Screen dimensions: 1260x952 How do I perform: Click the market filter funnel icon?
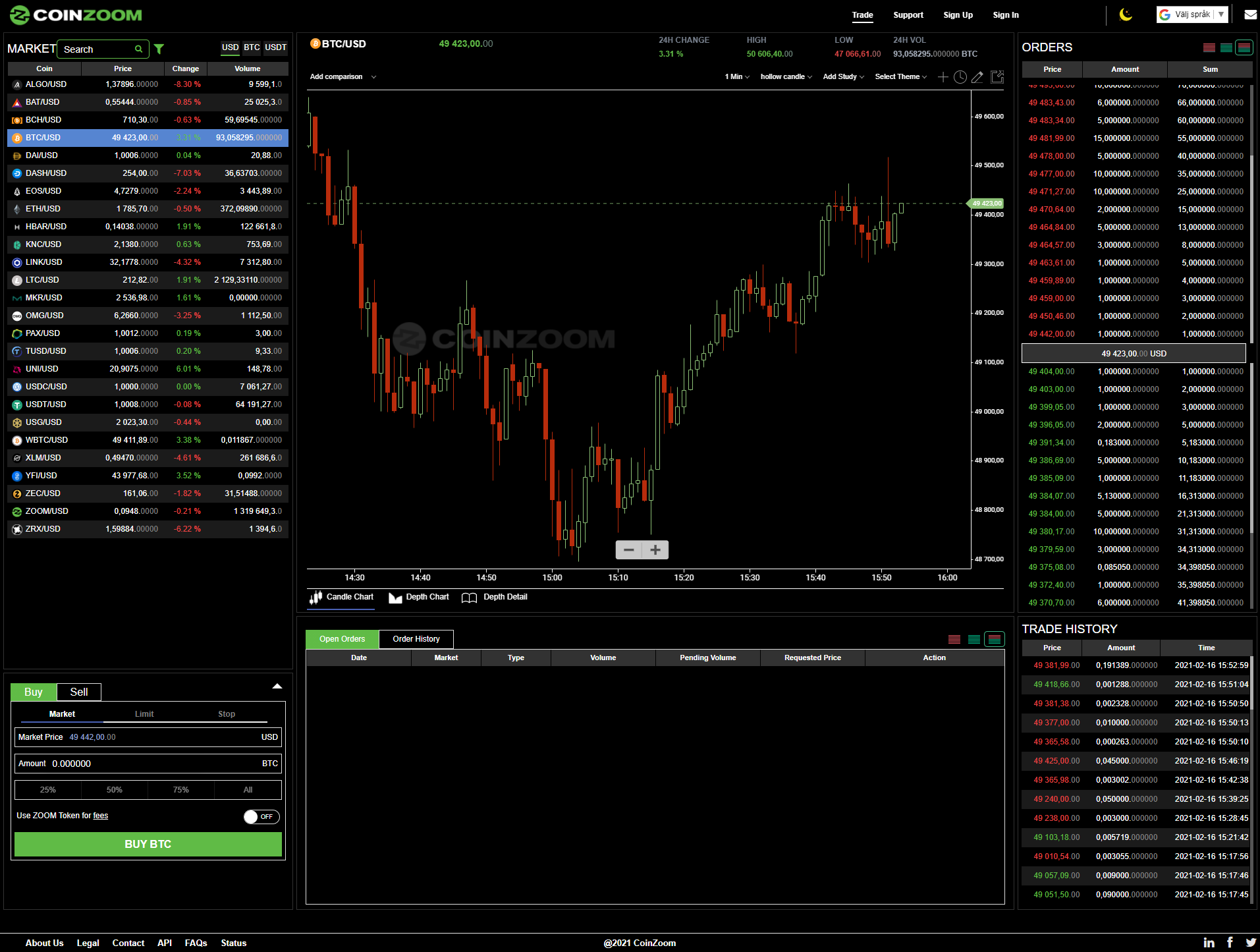tap(159, 49)
